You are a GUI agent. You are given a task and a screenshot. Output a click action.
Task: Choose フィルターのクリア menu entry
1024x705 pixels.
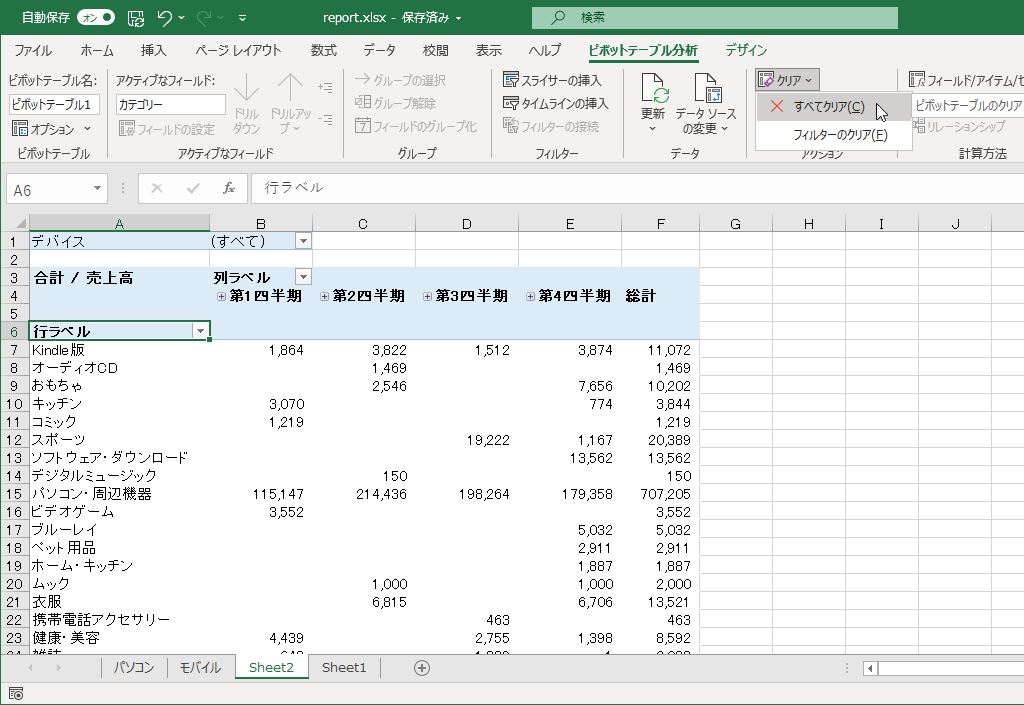839,135
